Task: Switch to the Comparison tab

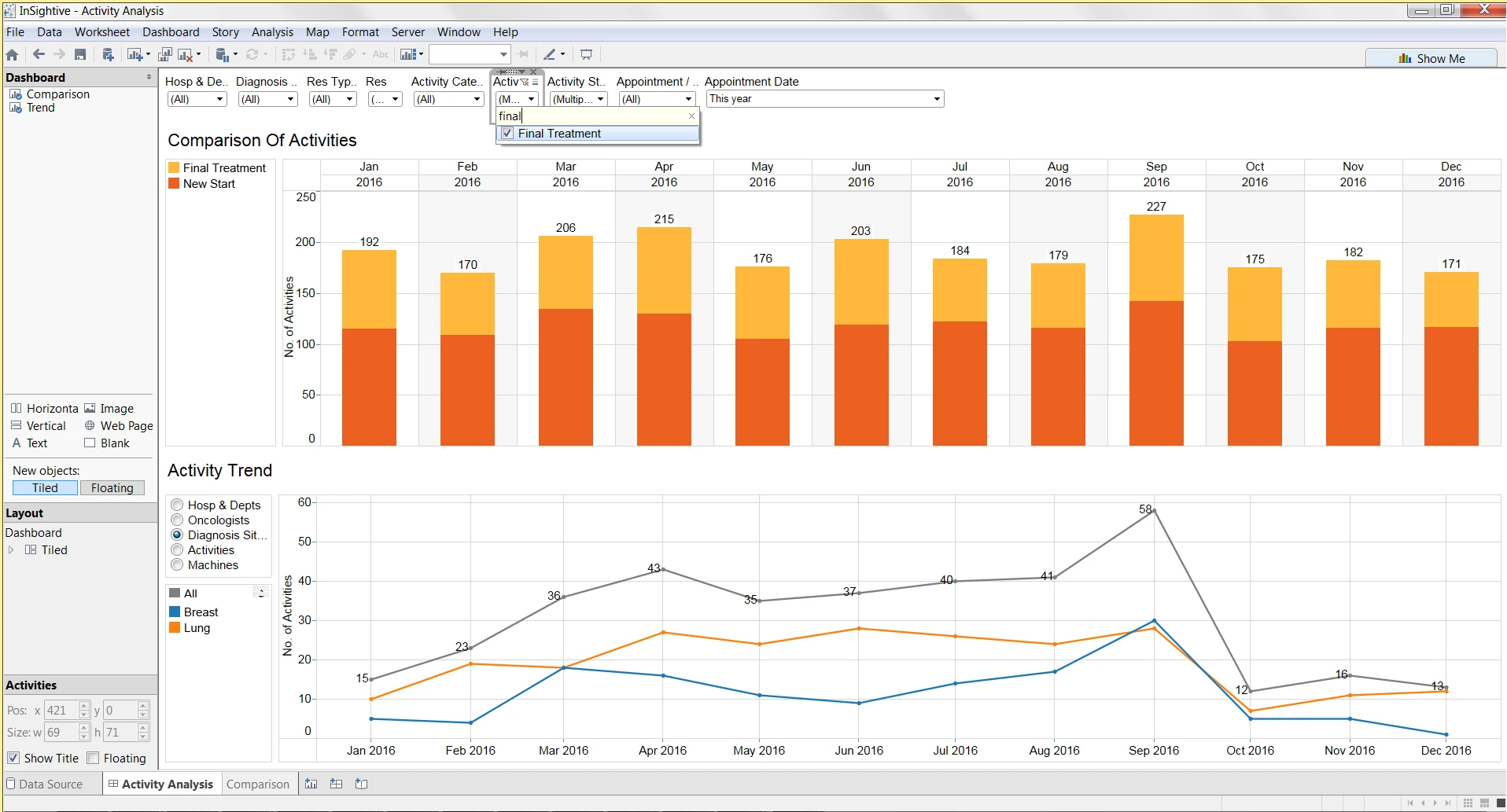Action: (258, 784)
